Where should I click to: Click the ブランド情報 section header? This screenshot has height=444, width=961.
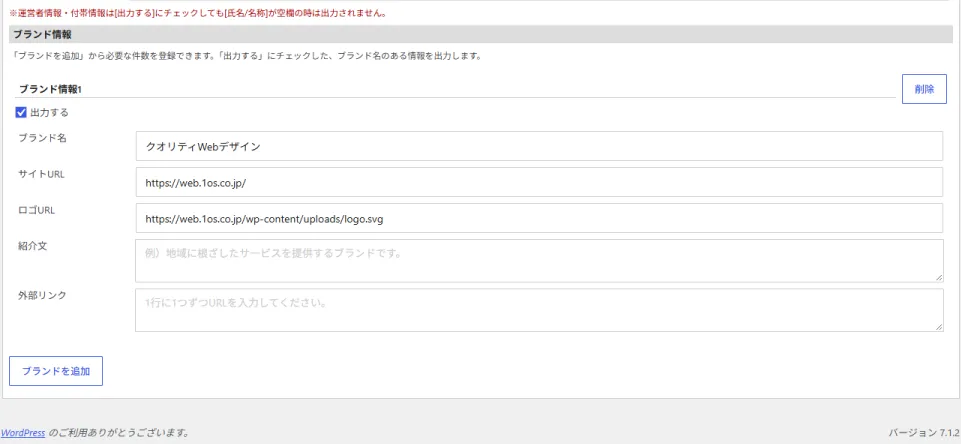click(480, 34)
